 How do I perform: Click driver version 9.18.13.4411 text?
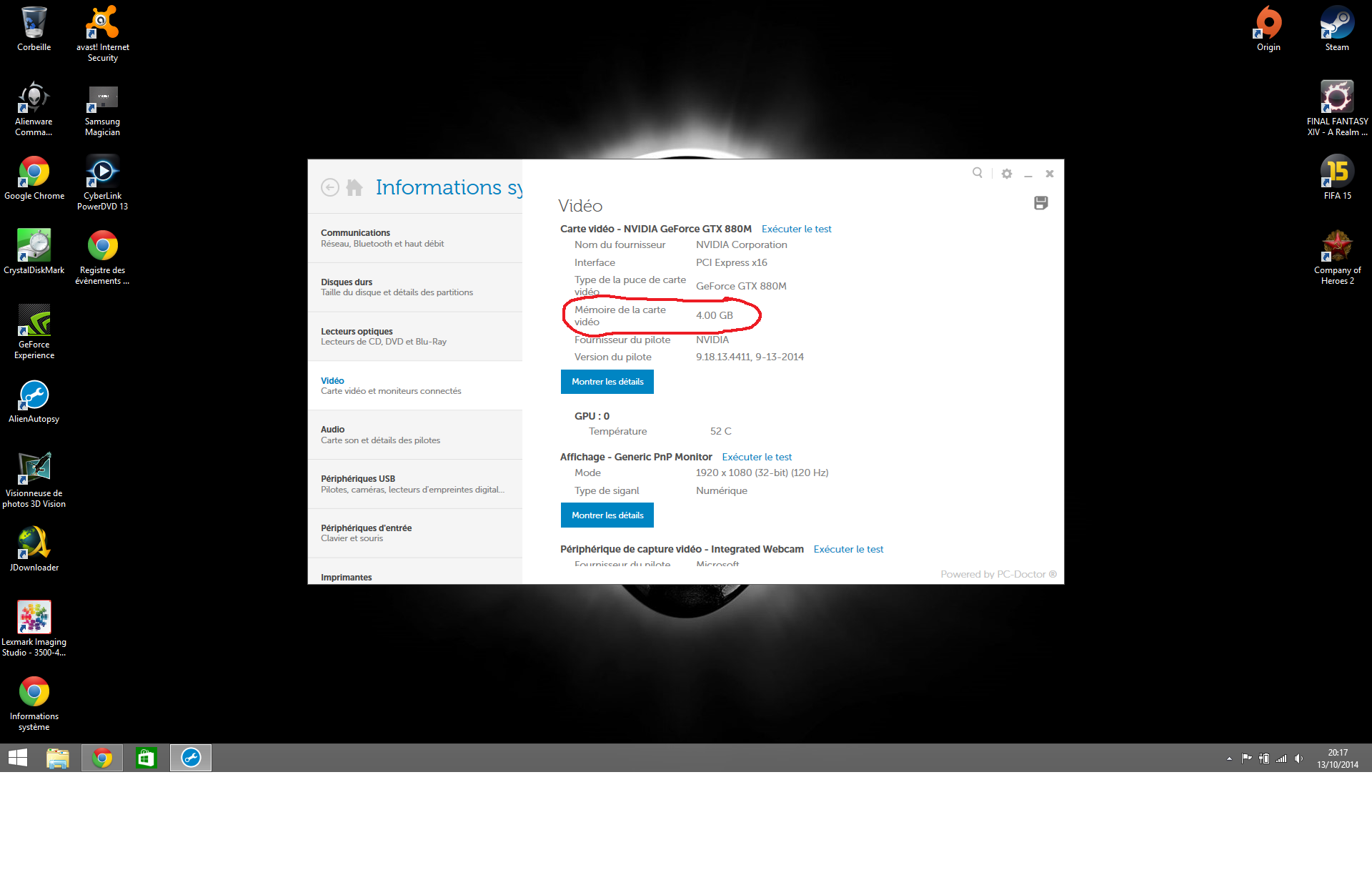(x=750, y=357)
